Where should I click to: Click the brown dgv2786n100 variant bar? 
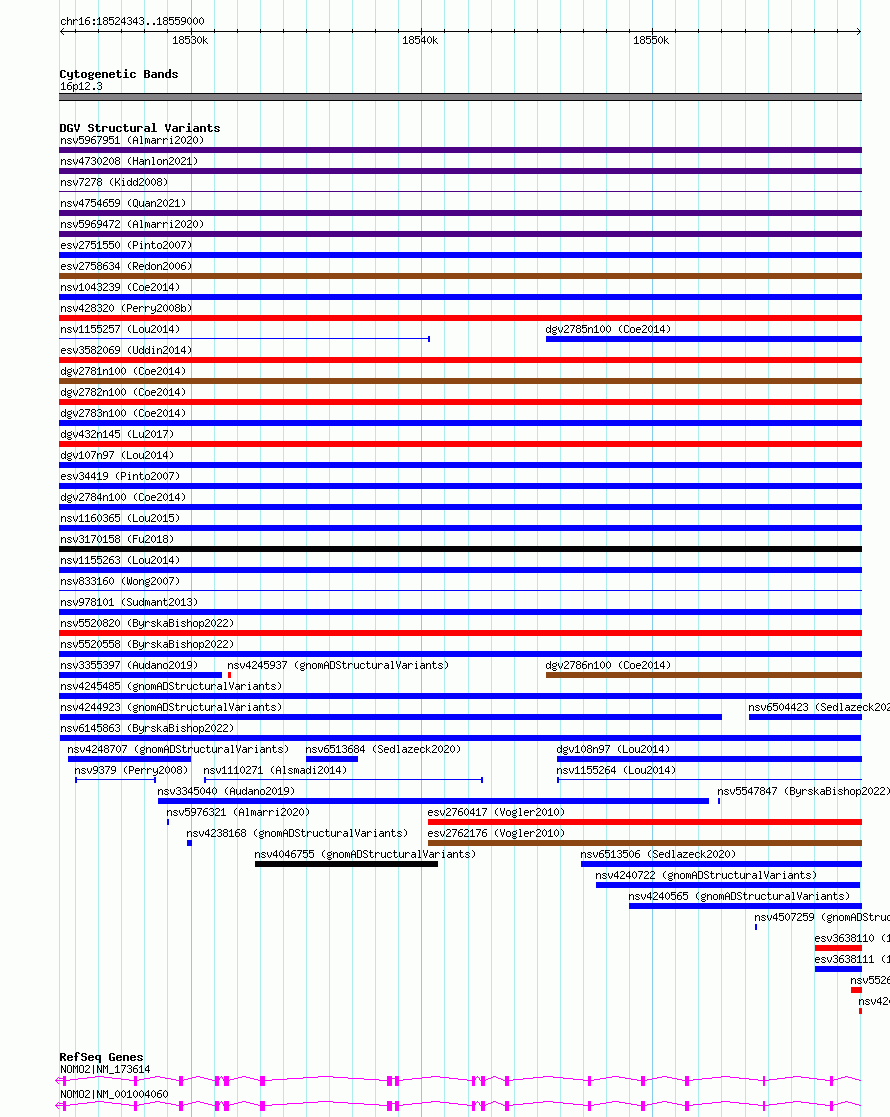(x=704, y=675)
